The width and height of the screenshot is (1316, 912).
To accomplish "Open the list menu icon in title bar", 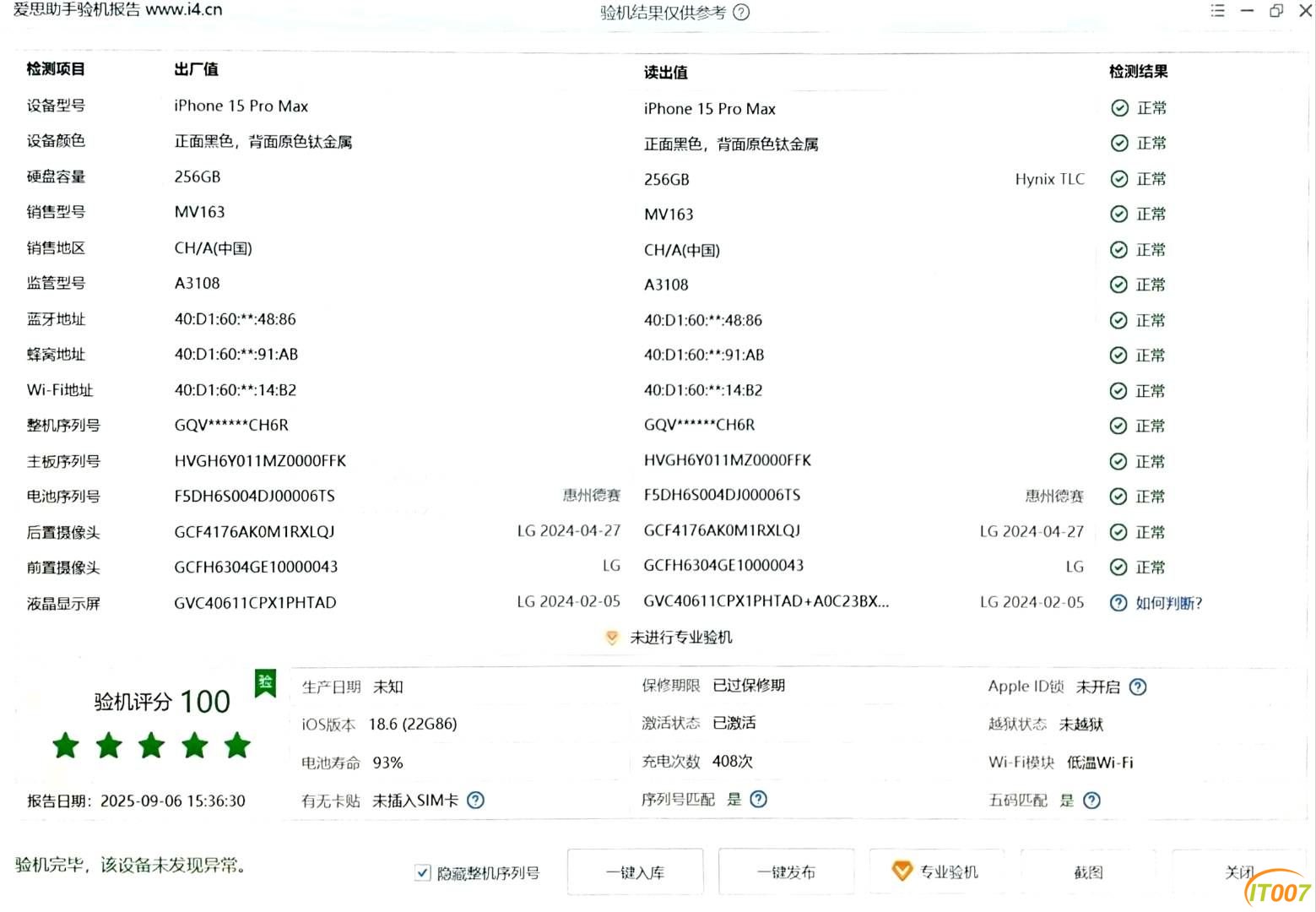I will tap(1217, 10).
